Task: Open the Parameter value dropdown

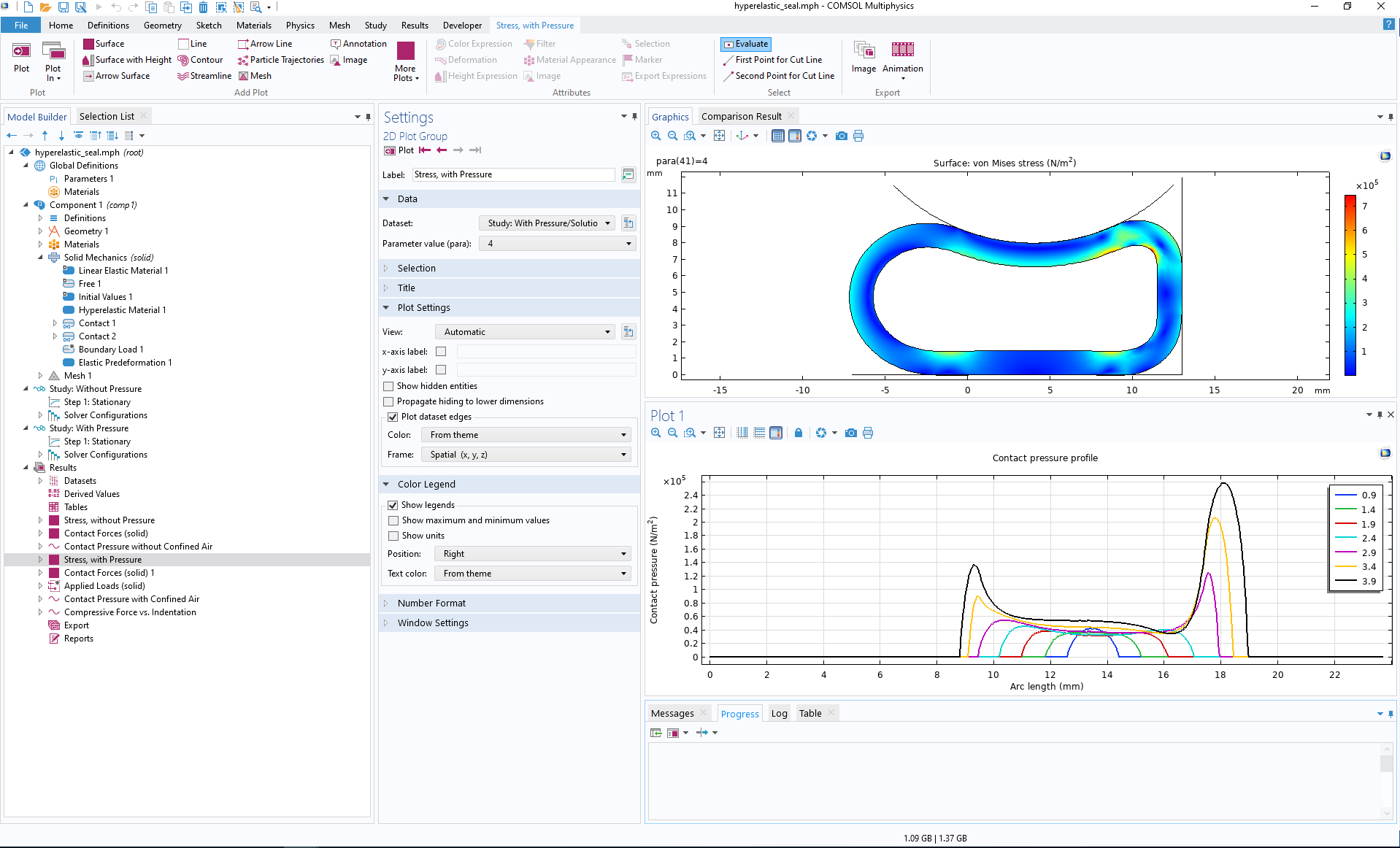Action: click(628, 243)
